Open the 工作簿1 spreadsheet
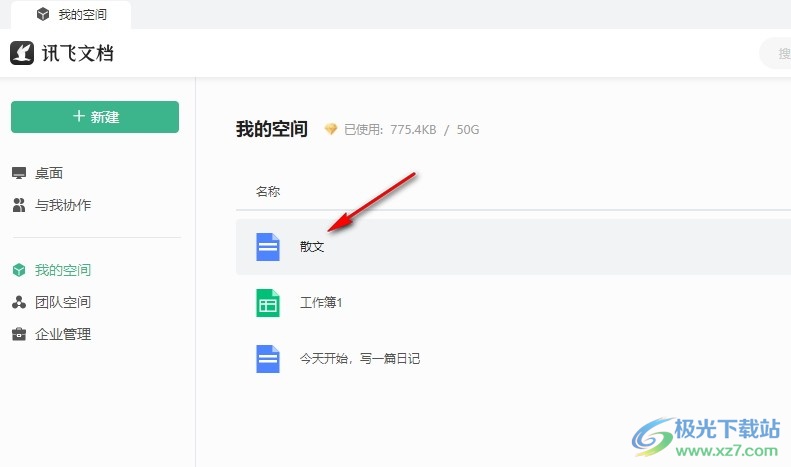The image size is (791, 467). [321, 303]
